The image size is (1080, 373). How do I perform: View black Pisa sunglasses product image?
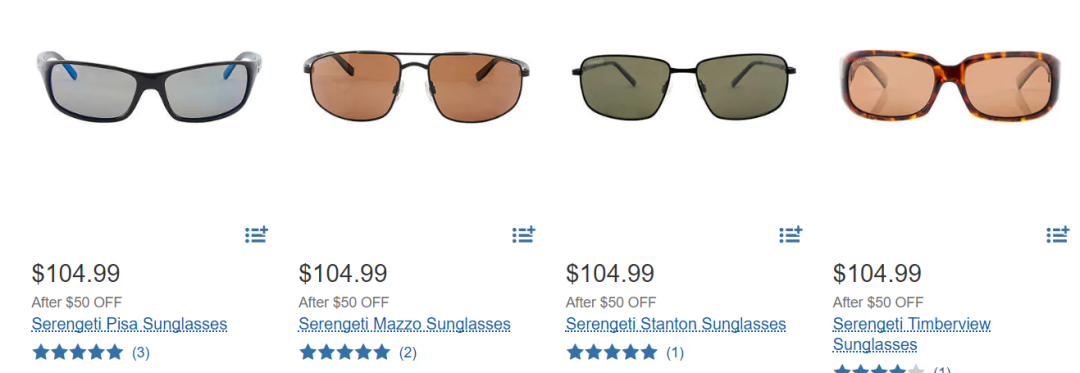[147, 85]
